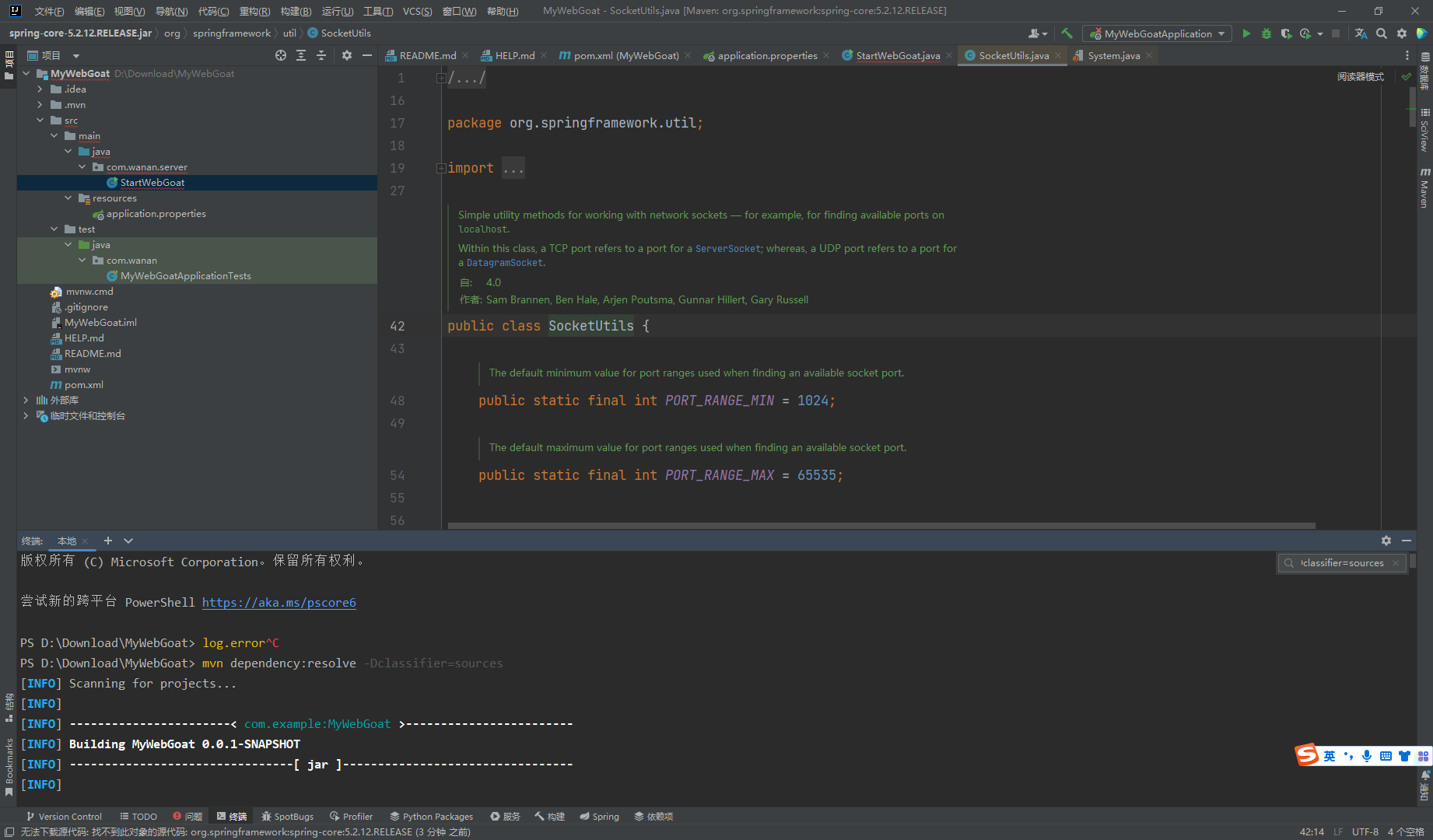Image resolution: width=1433 pixels, height=840 pixels.
Task: Switch to application.properties editor tab
Action: pyautogui.click(x=766, y=55)
